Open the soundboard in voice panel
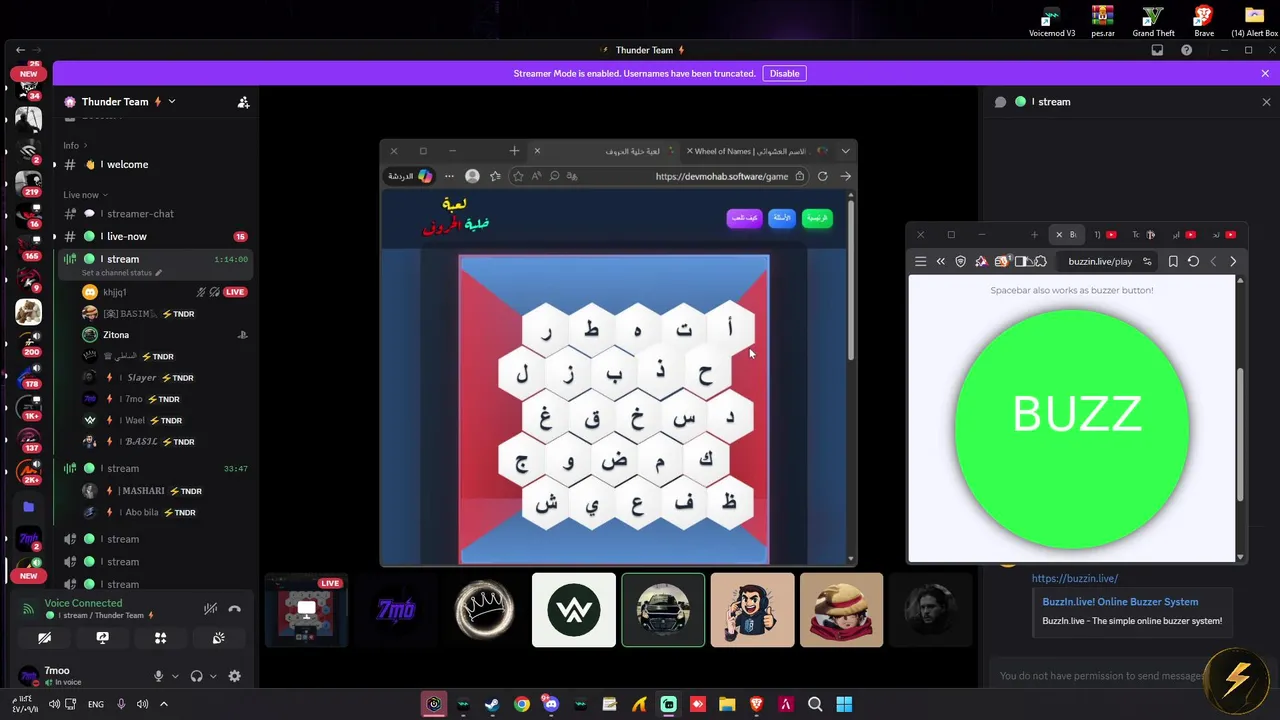 pyautogui.click(x=218, y=638)
